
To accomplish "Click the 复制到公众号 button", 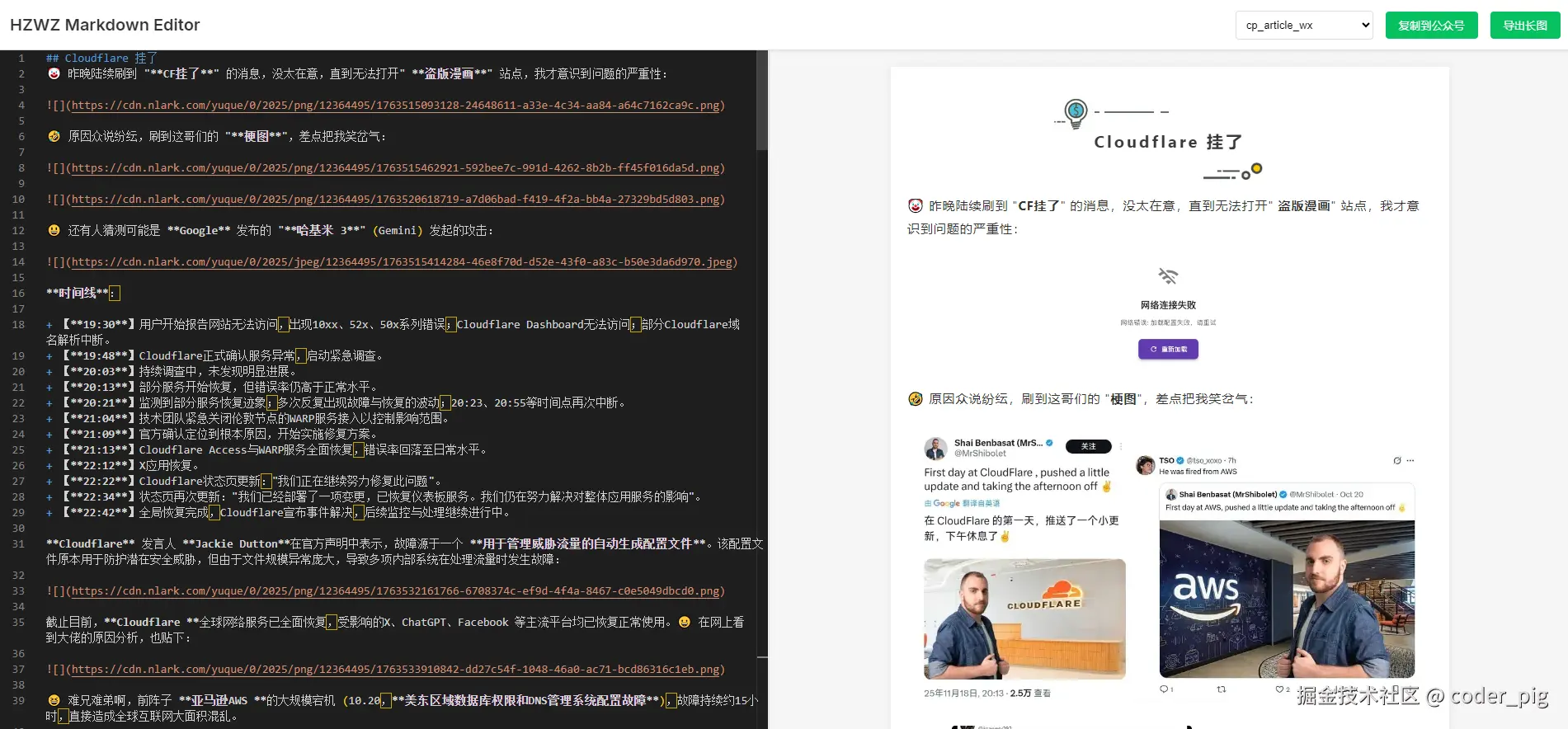I will [1431, 25].
